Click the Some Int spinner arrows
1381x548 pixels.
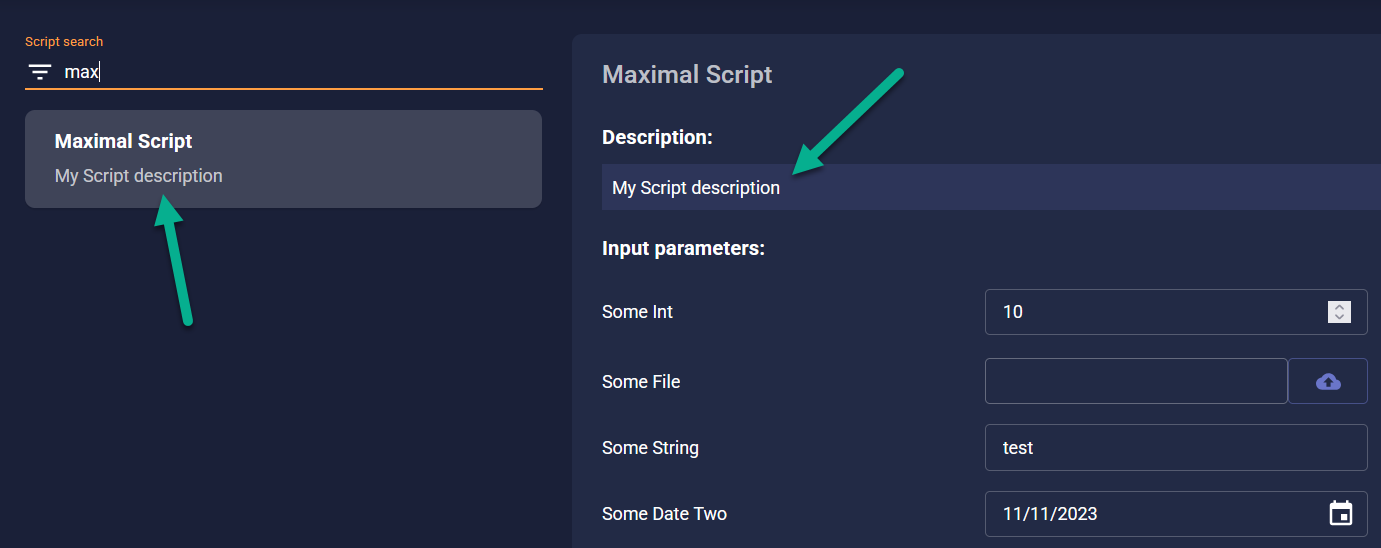[1339, 312]
